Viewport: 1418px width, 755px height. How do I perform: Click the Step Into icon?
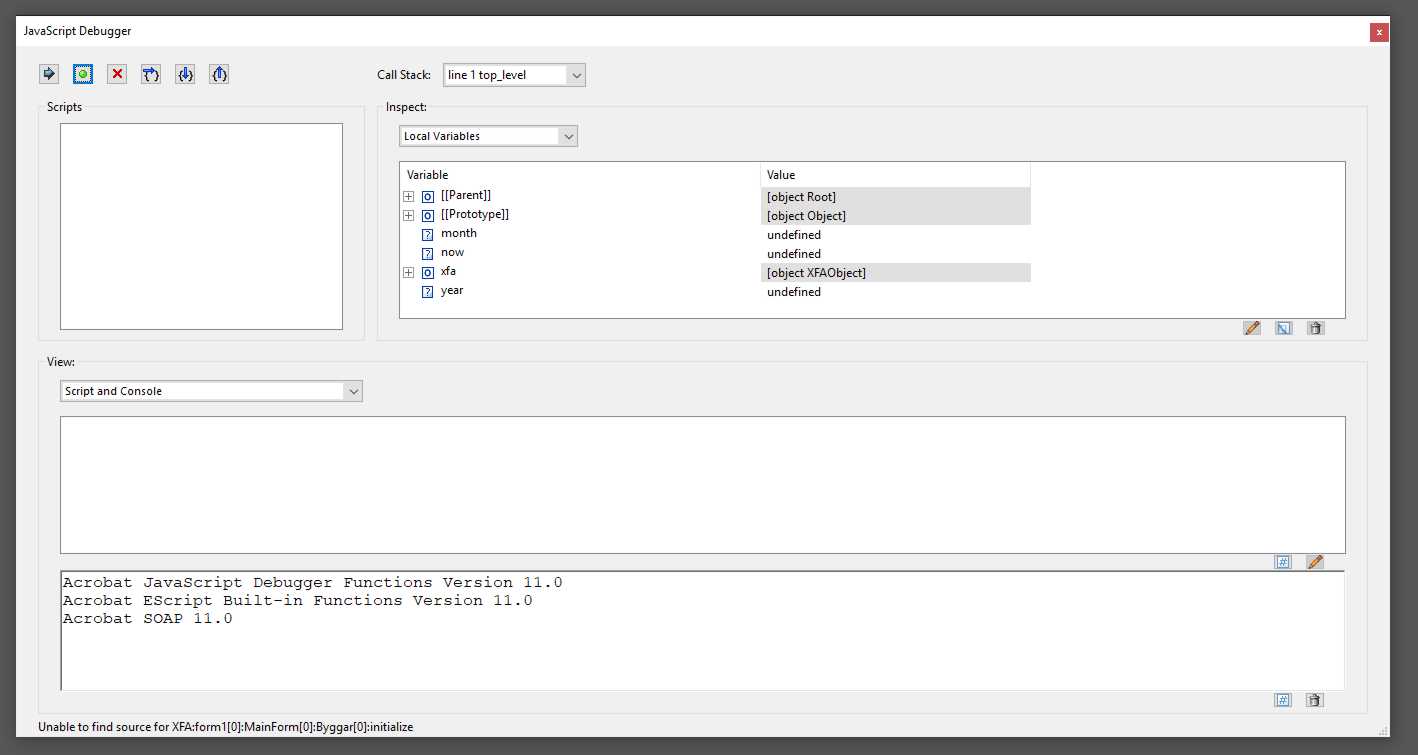coord(185,74)
